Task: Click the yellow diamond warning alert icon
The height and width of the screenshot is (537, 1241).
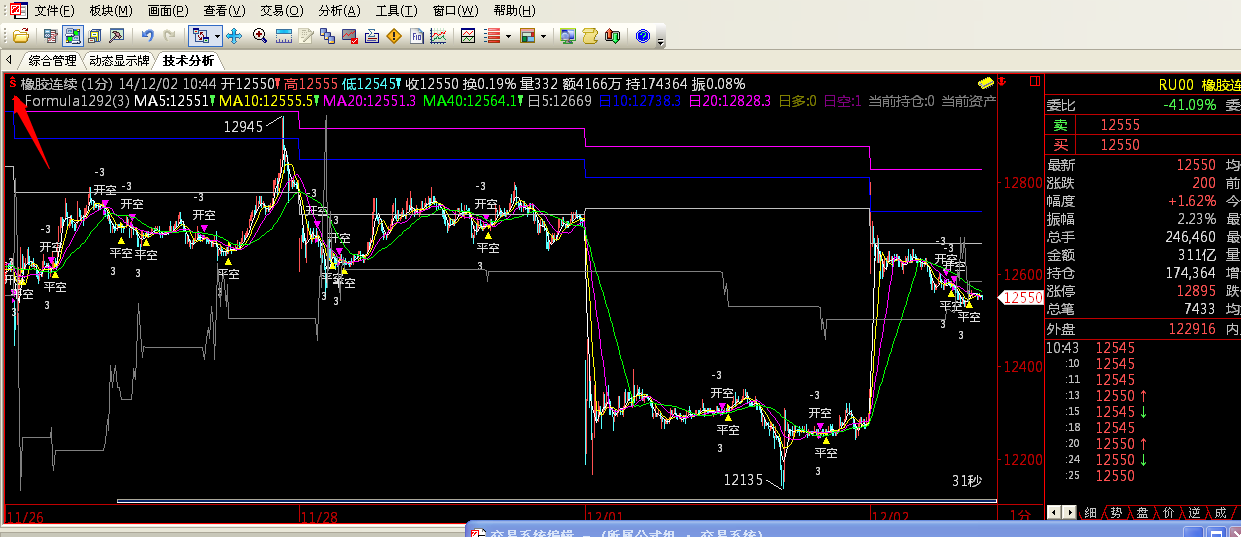Action: coord(394,36)
